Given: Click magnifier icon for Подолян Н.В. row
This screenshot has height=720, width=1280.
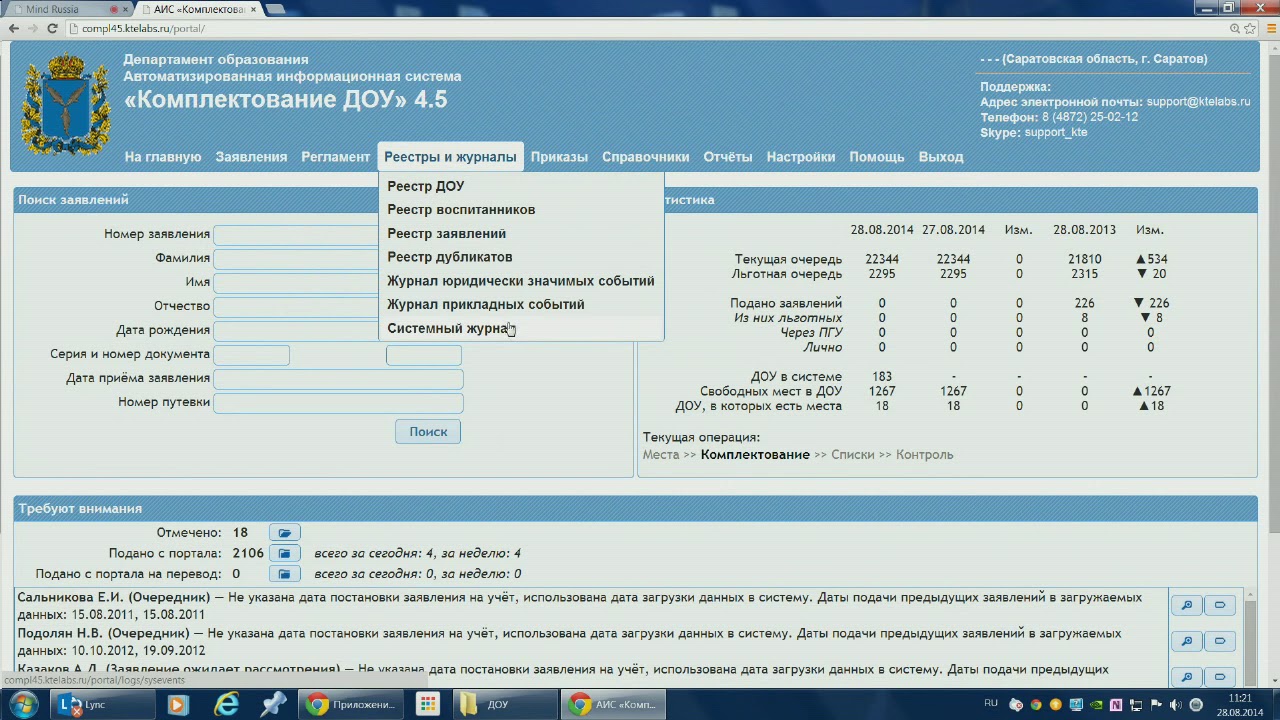Looking at the screenshot, I should tap(1186, 641).
